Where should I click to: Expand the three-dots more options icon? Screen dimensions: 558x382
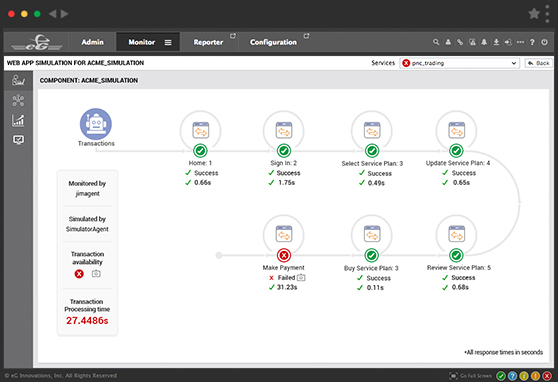(520, 42)
